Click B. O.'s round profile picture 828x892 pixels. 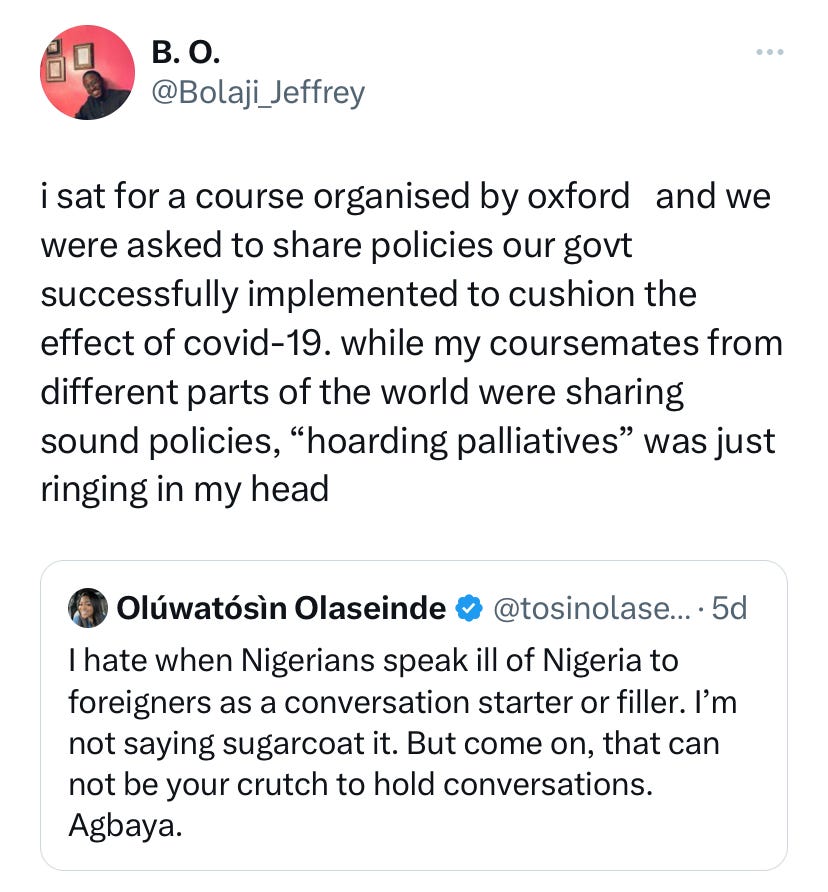coord(87,72)
